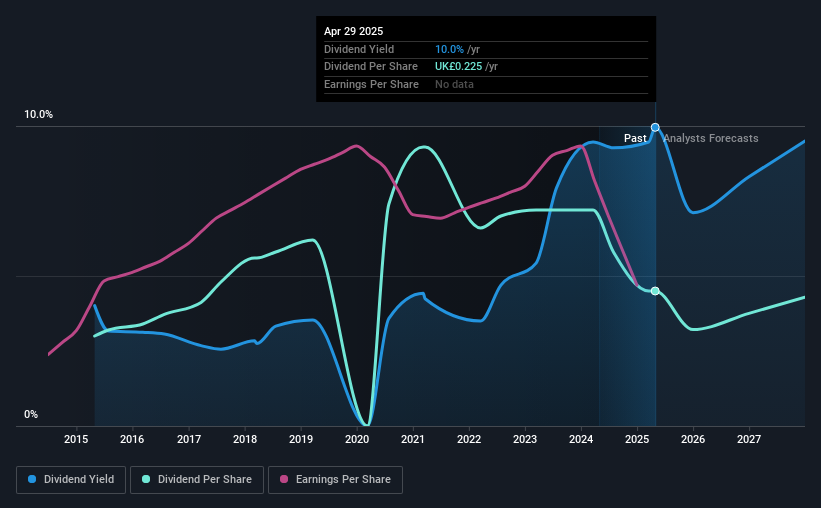
Task: Click the UK£0.225 /yr tooltip value
Action: click(466, 67)
